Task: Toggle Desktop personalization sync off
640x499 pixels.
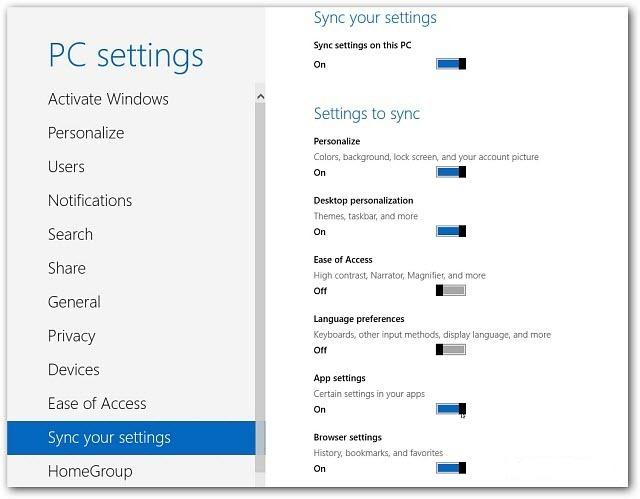Action: coord(451,231)
